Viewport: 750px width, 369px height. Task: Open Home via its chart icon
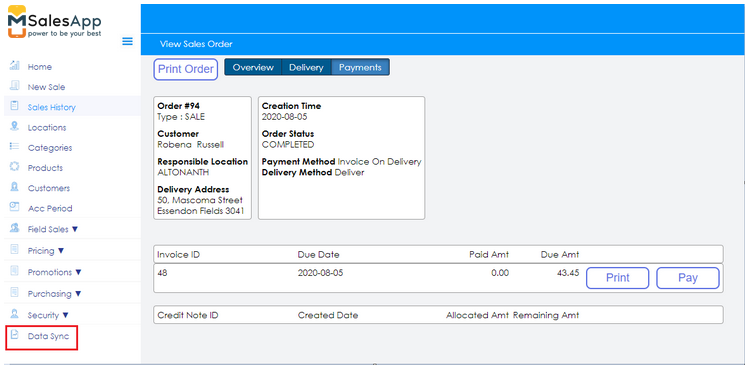[15, 66]
